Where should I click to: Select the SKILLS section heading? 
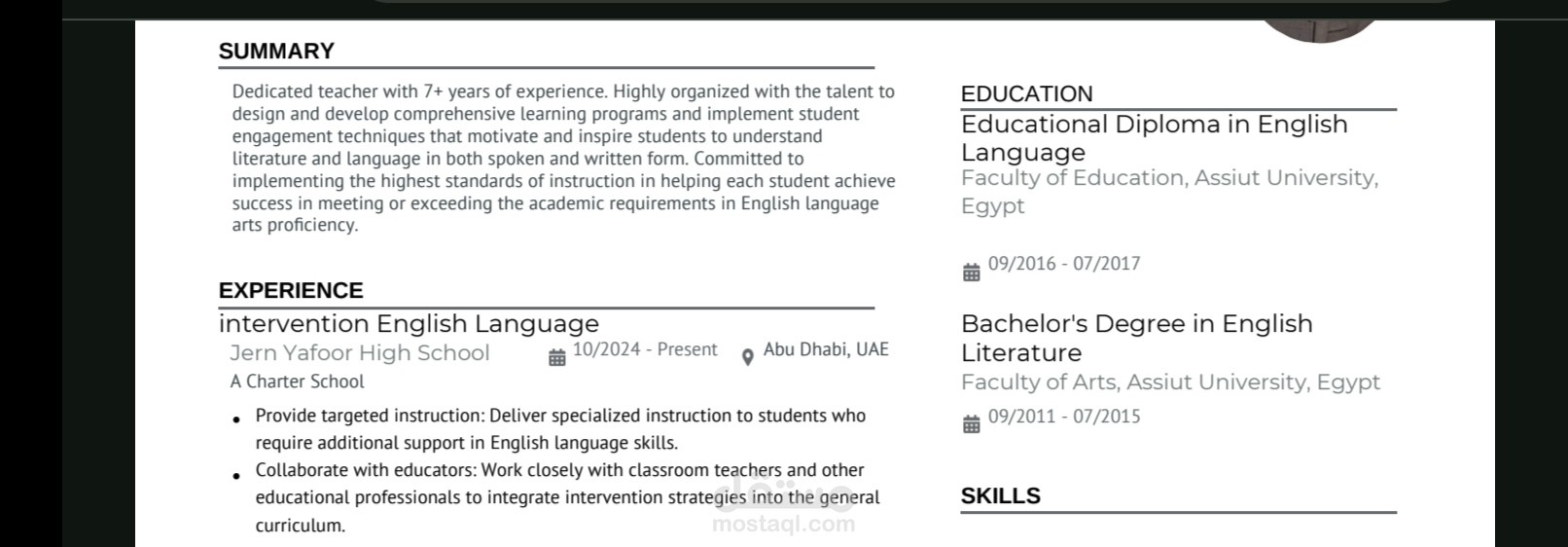tap(1000, 496)
